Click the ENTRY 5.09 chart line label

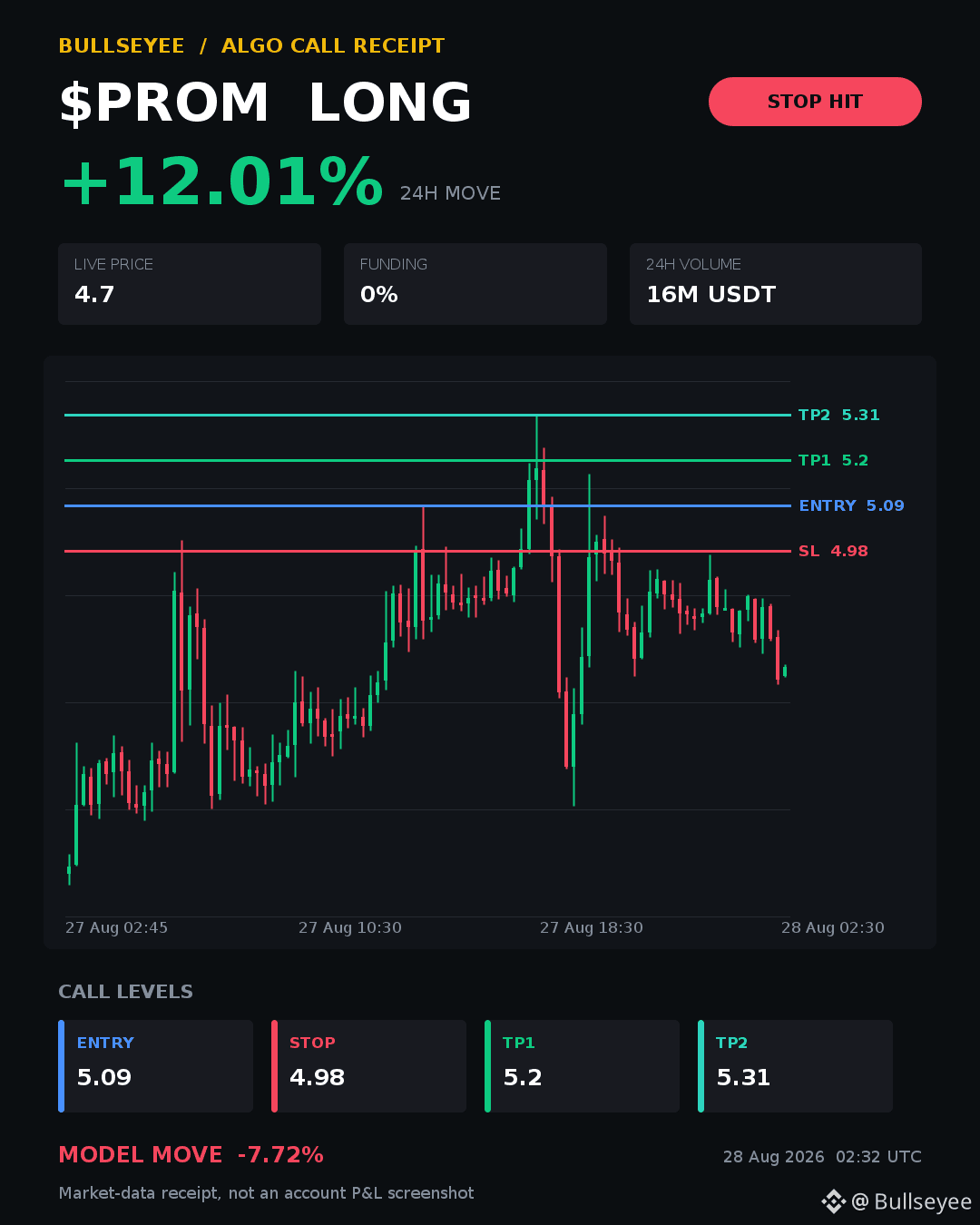tap(851, 505)
